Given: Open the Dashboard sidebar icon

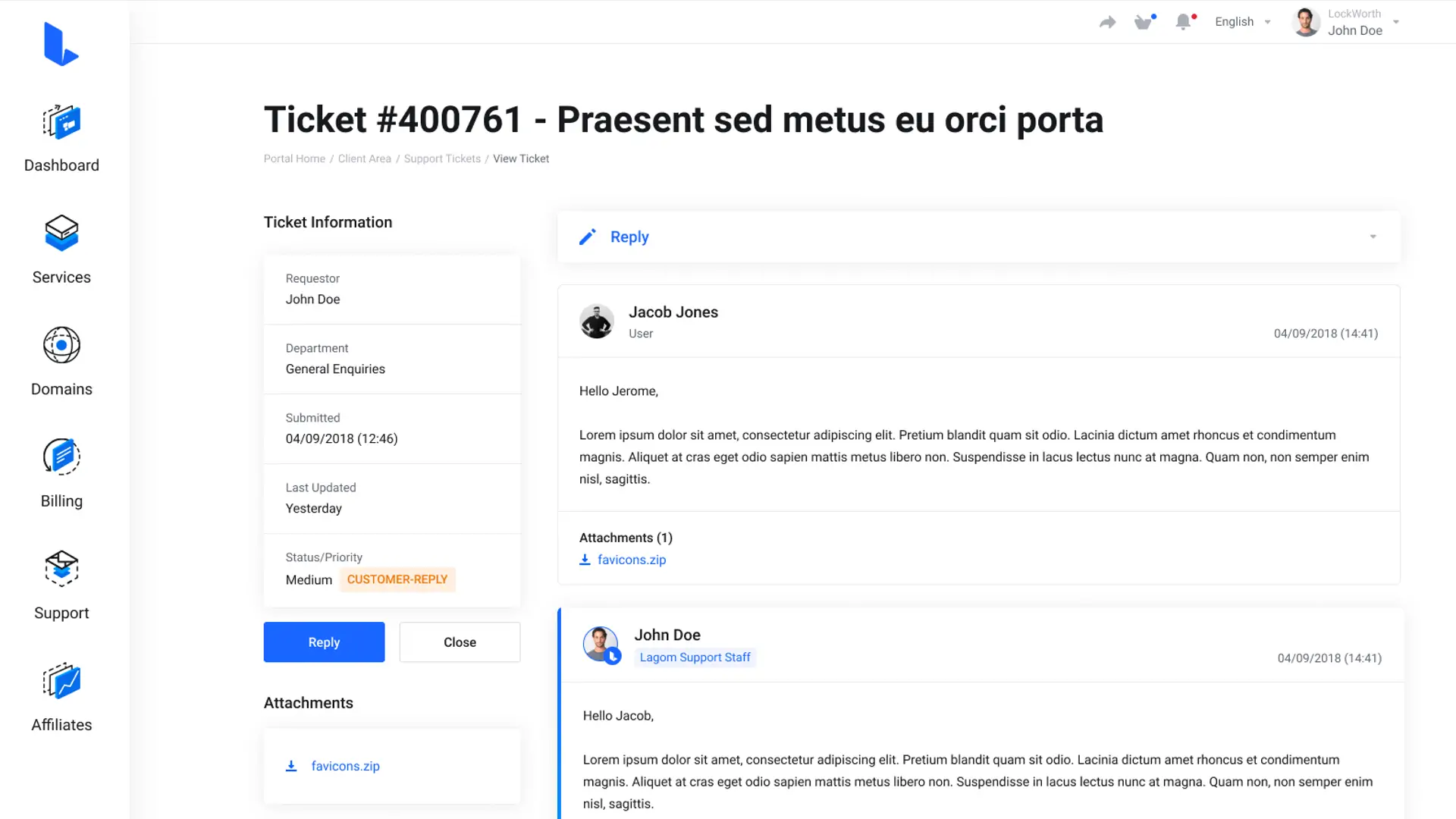Looking at the screenshot, I should [x=61, y=122].
